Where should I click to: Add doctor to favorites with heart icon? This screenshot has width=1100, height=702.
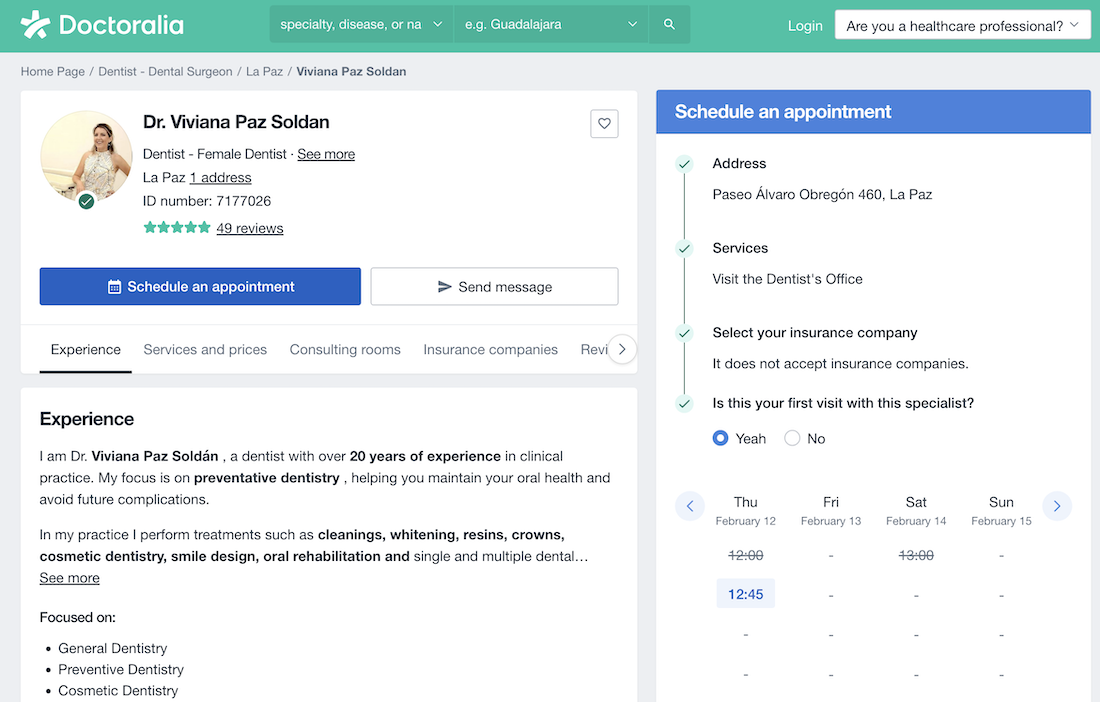[x=604, y=124]
